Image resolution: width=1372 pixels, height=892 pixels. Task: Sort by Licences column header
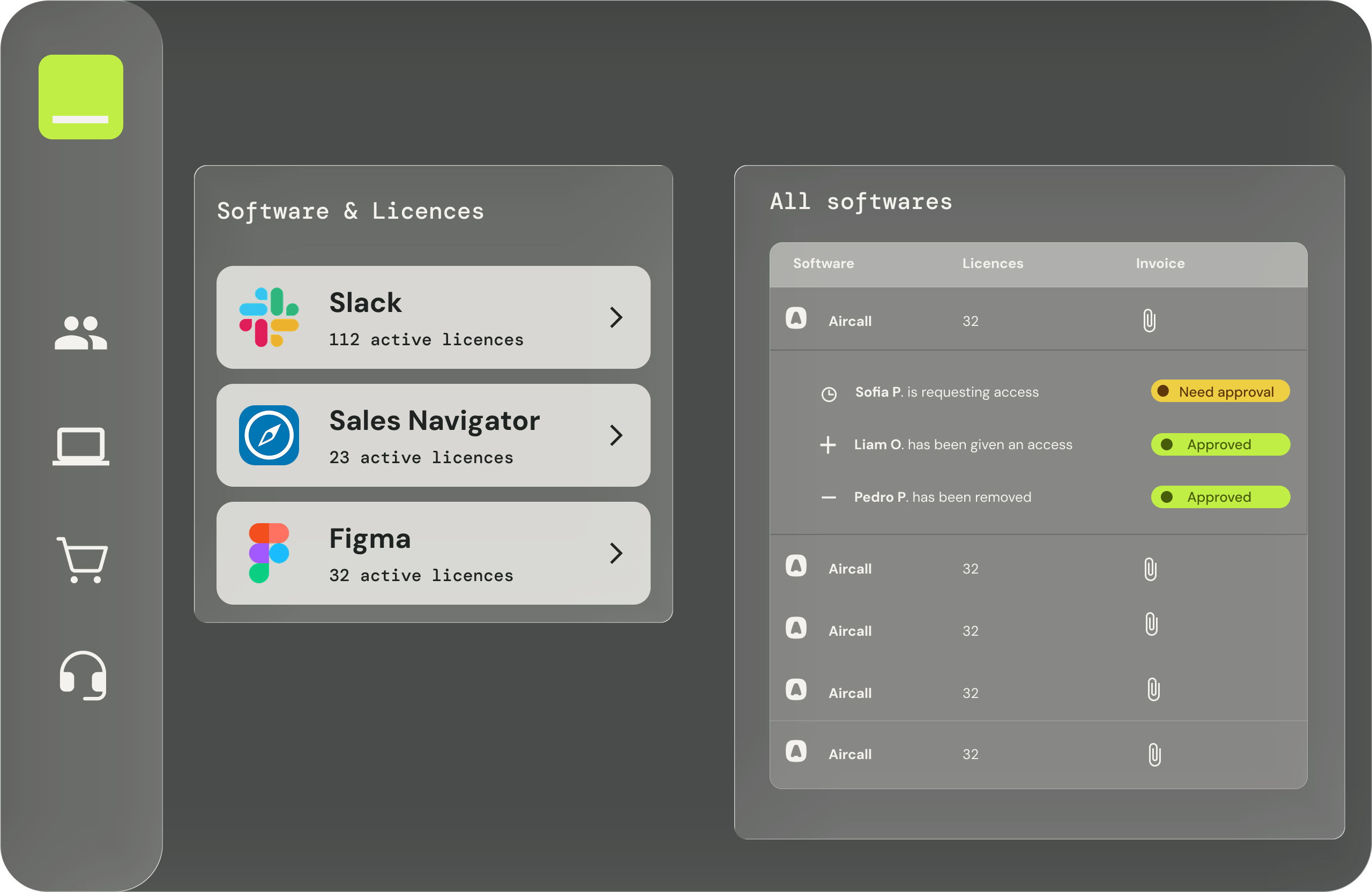click(992, 264)
